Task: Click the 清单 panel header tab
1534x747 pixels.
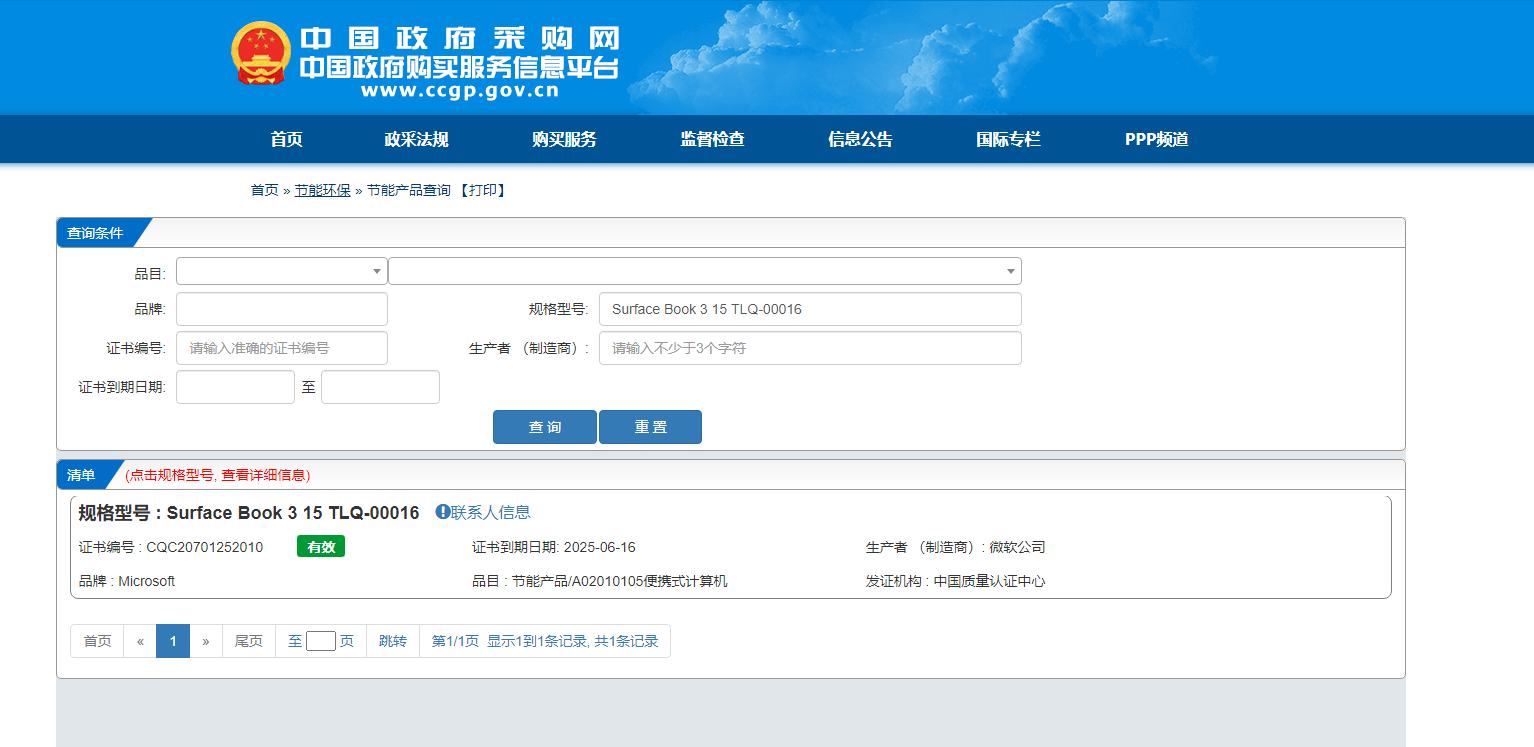Action: tap(82, 475)
